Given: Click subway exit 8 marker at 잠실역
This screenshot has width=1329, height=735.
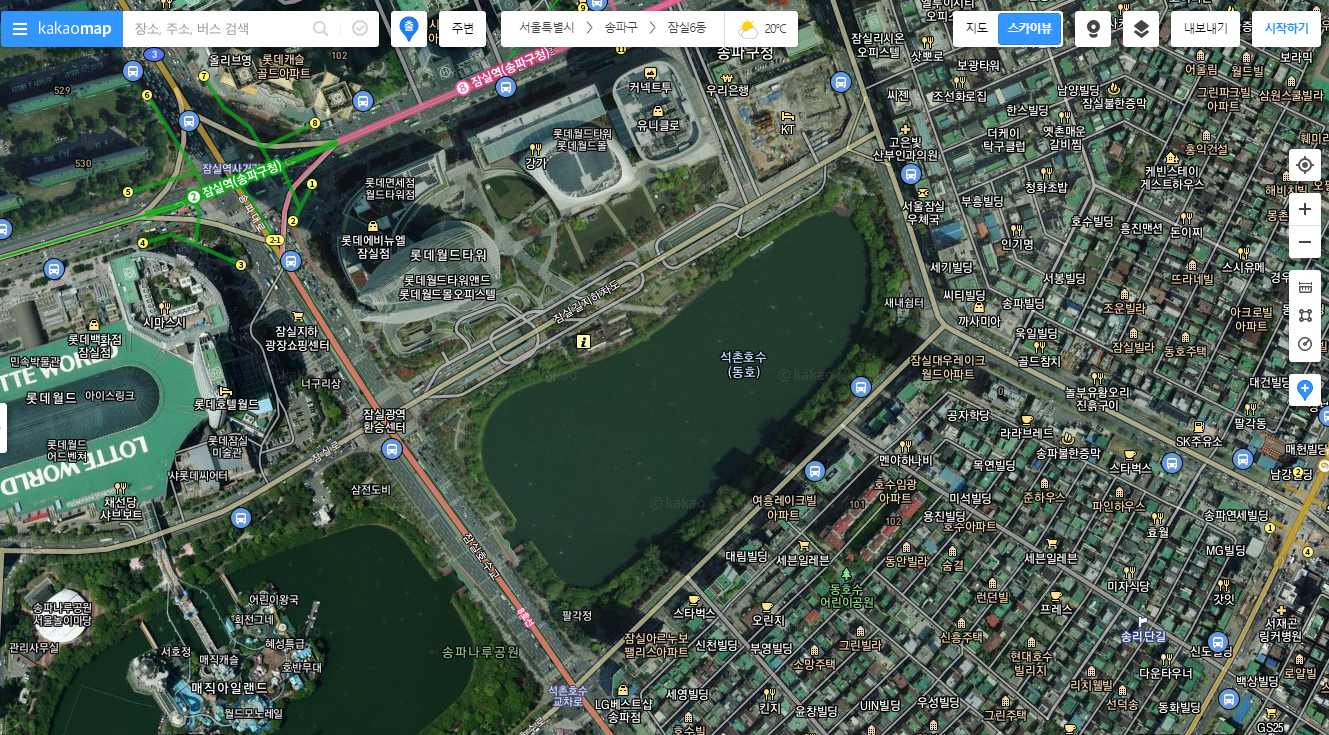Looking at the screenshot, I should tap(315, 123).
